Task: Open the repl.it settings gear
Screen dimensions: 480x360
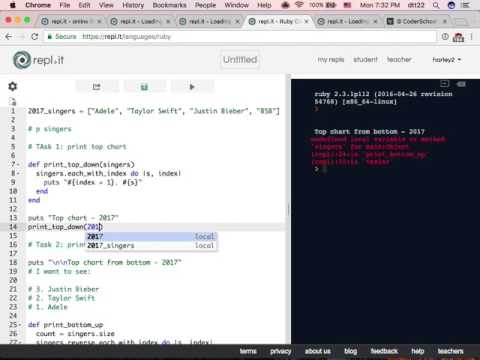Action: [12, 86]
